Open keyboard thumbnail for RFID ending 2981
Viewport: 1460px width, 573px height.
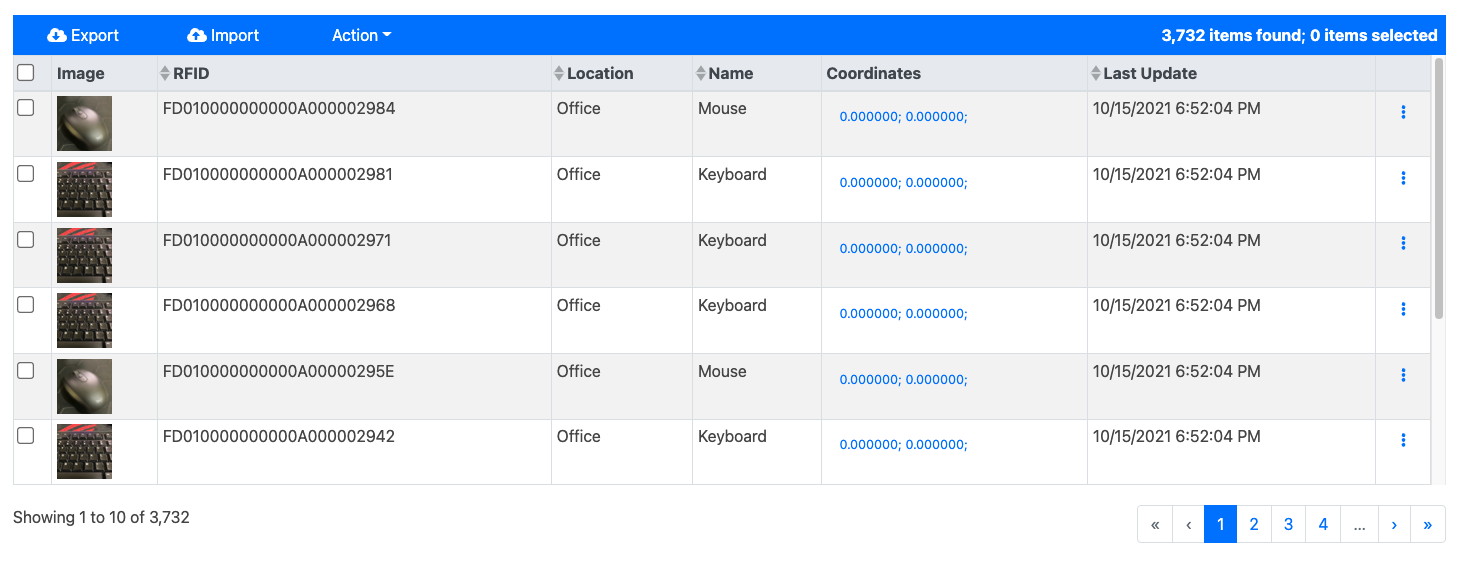[84, 190]
